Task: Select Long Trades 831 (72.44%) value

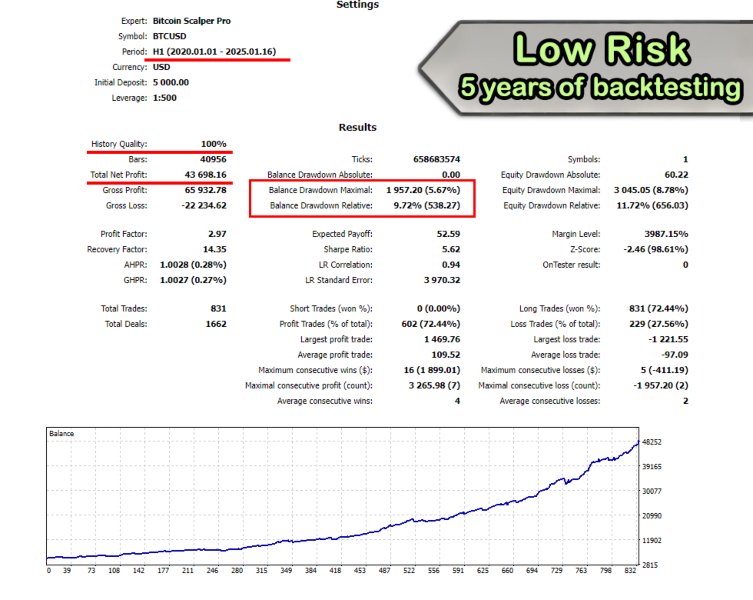Action: [658, 308]
